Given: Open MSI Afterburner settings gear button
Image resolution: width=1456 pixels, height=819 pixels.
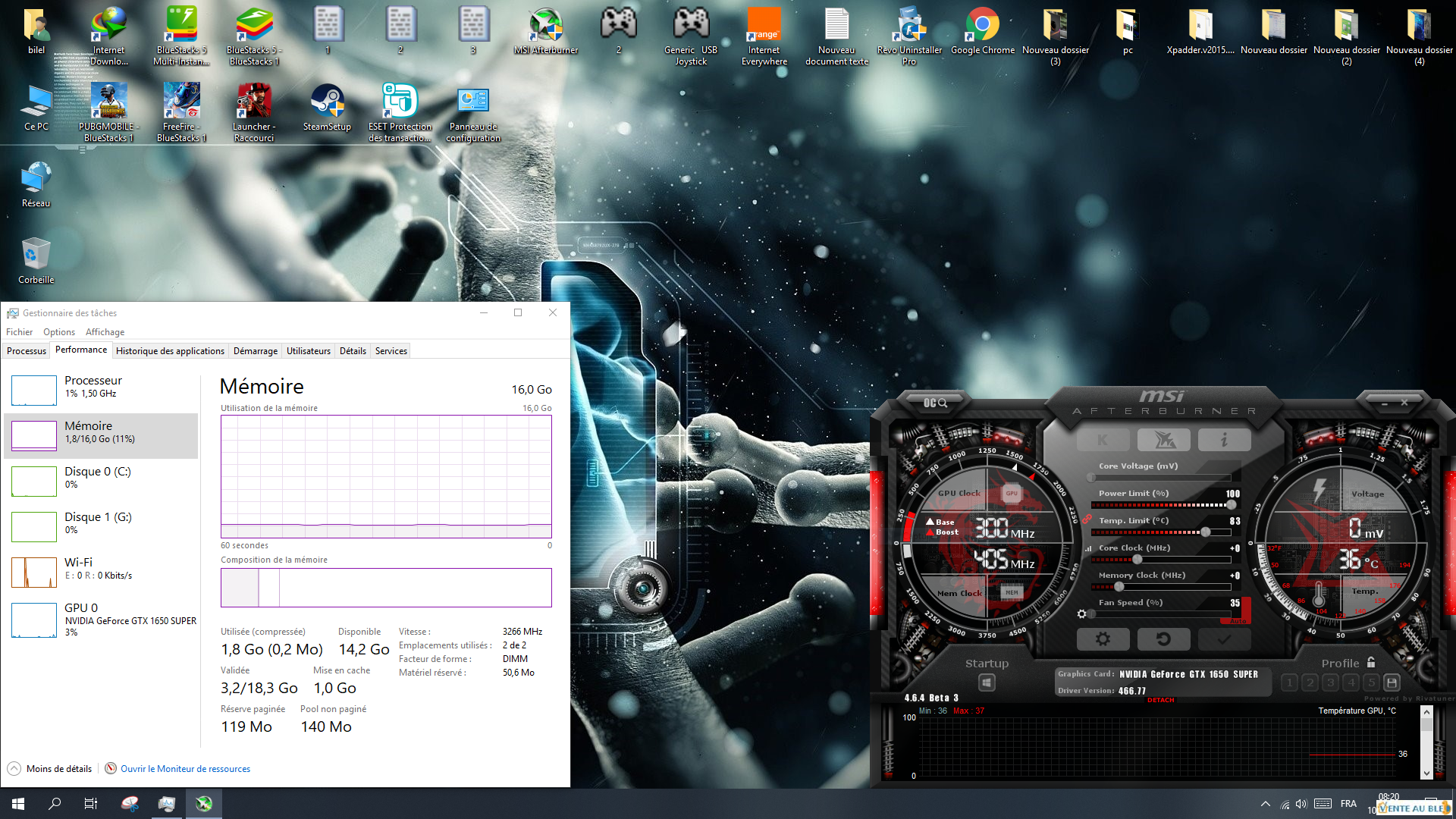Looking at the screenshot, I should (1103, 639).
